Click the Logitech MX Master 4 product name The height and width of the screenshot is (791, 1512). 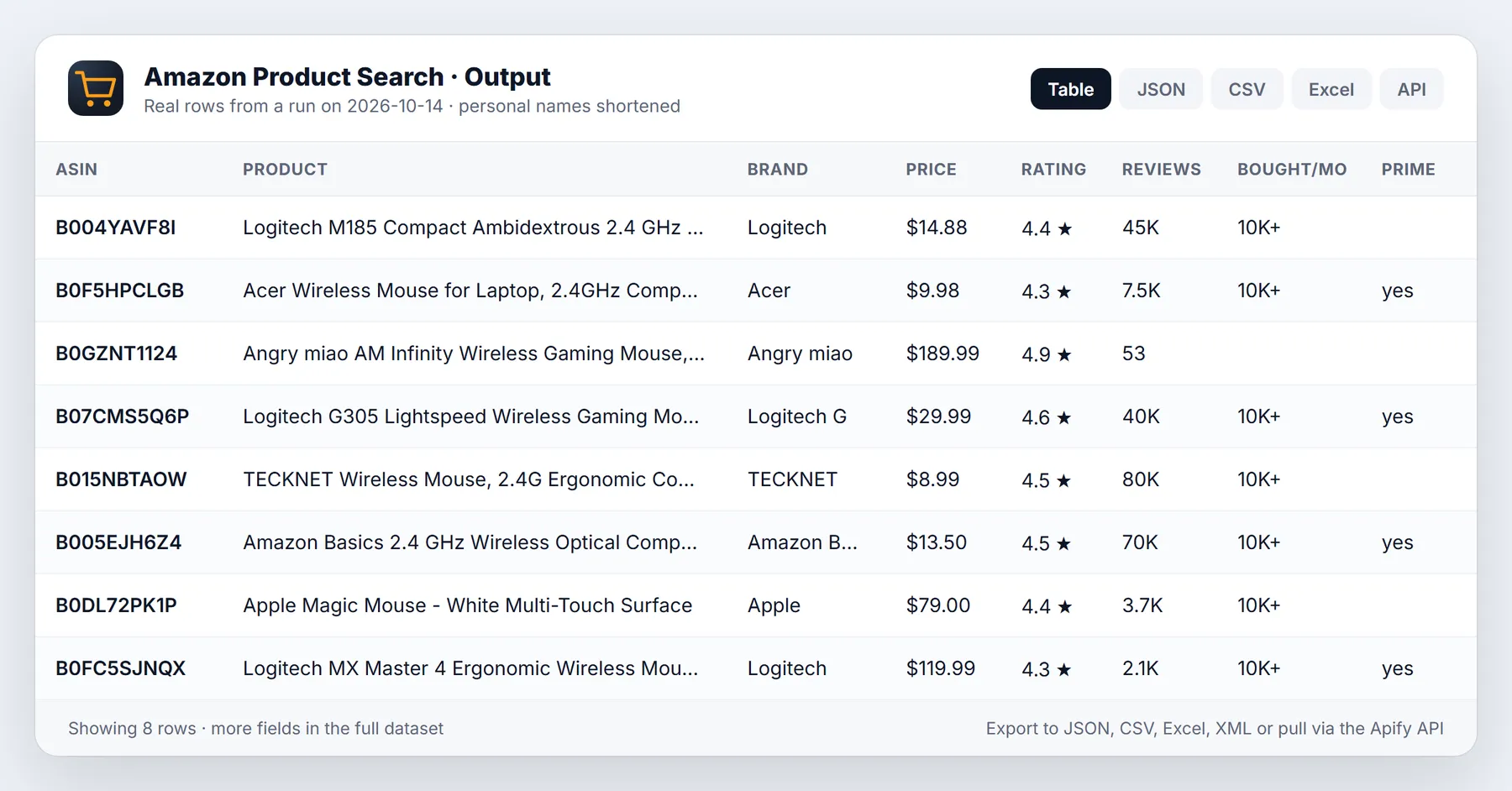(x=470, y=668)
